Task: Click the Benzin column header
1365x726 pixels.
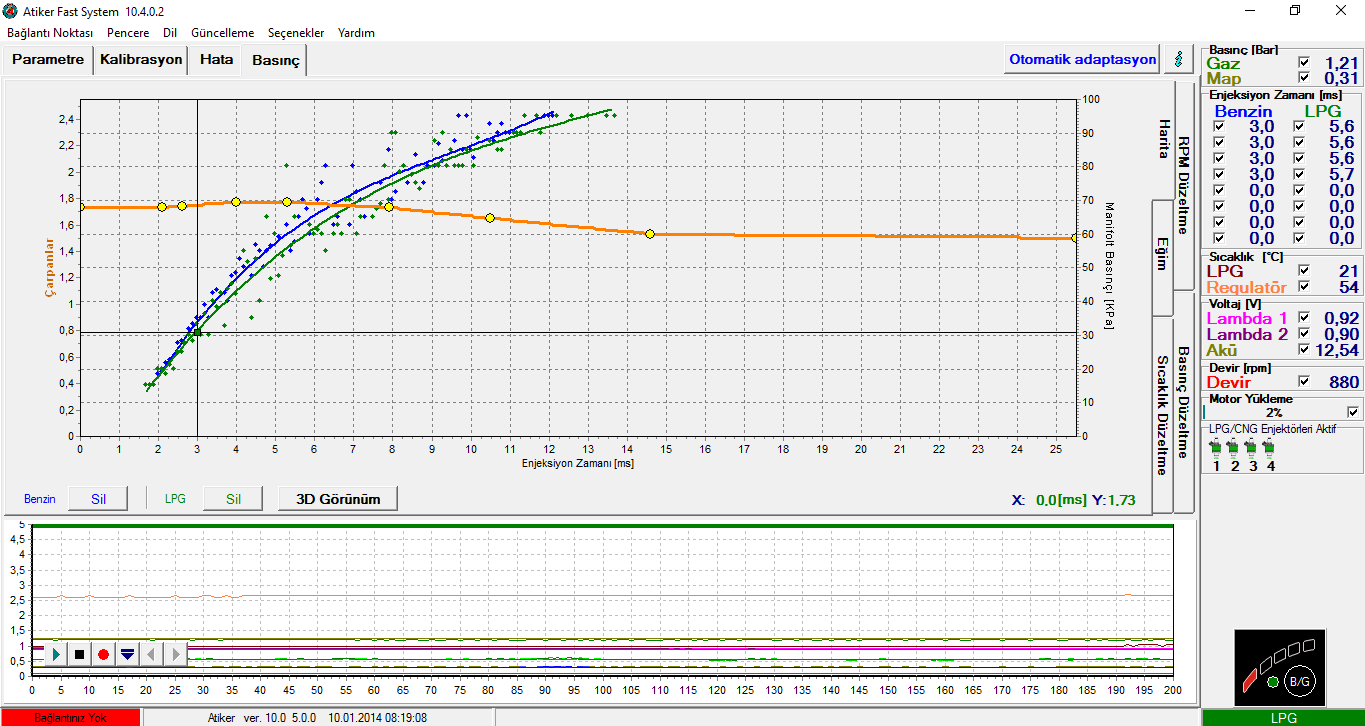Action: tap(1243, 111)
